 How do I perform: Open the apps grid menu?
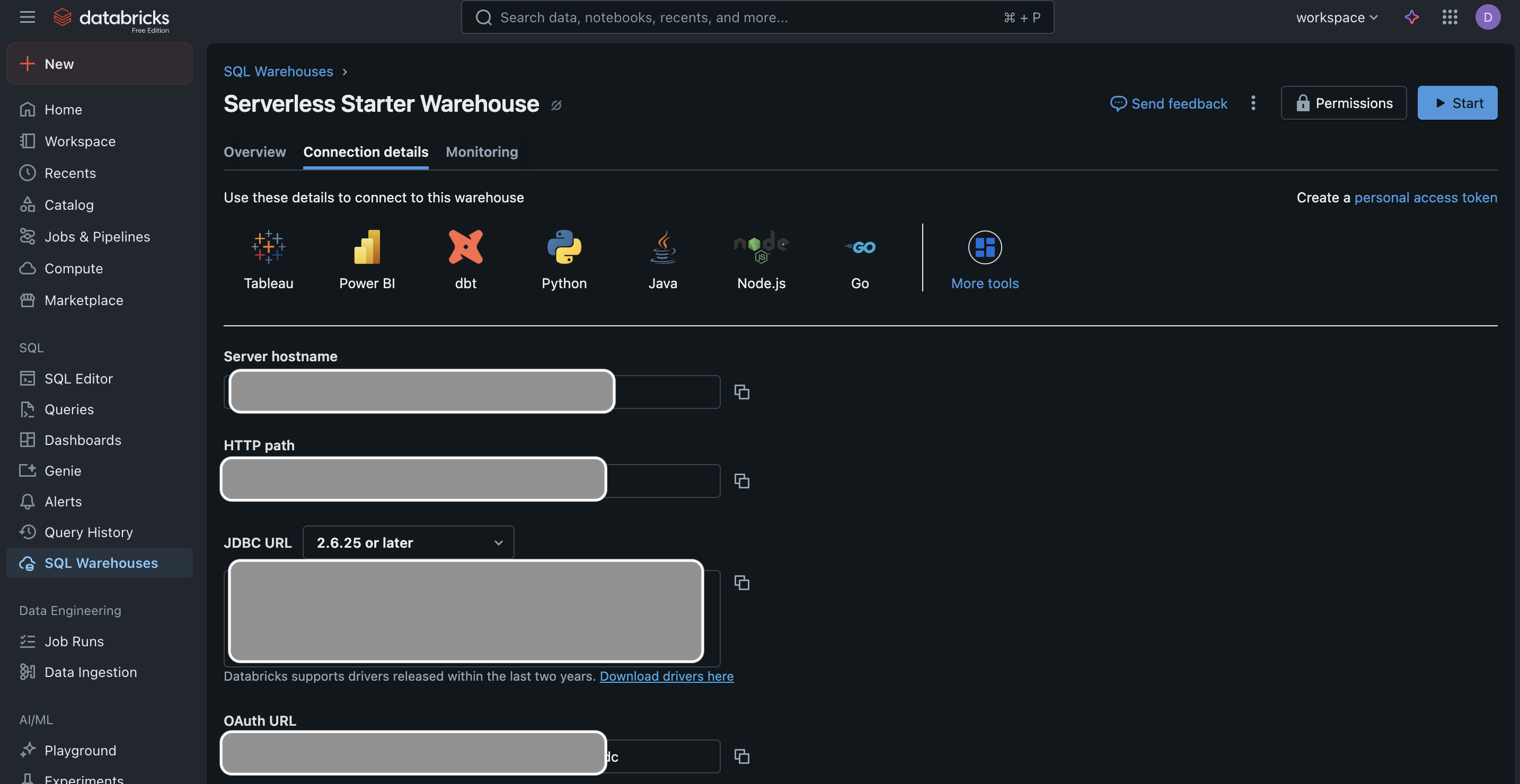[x=1449, y=17]
